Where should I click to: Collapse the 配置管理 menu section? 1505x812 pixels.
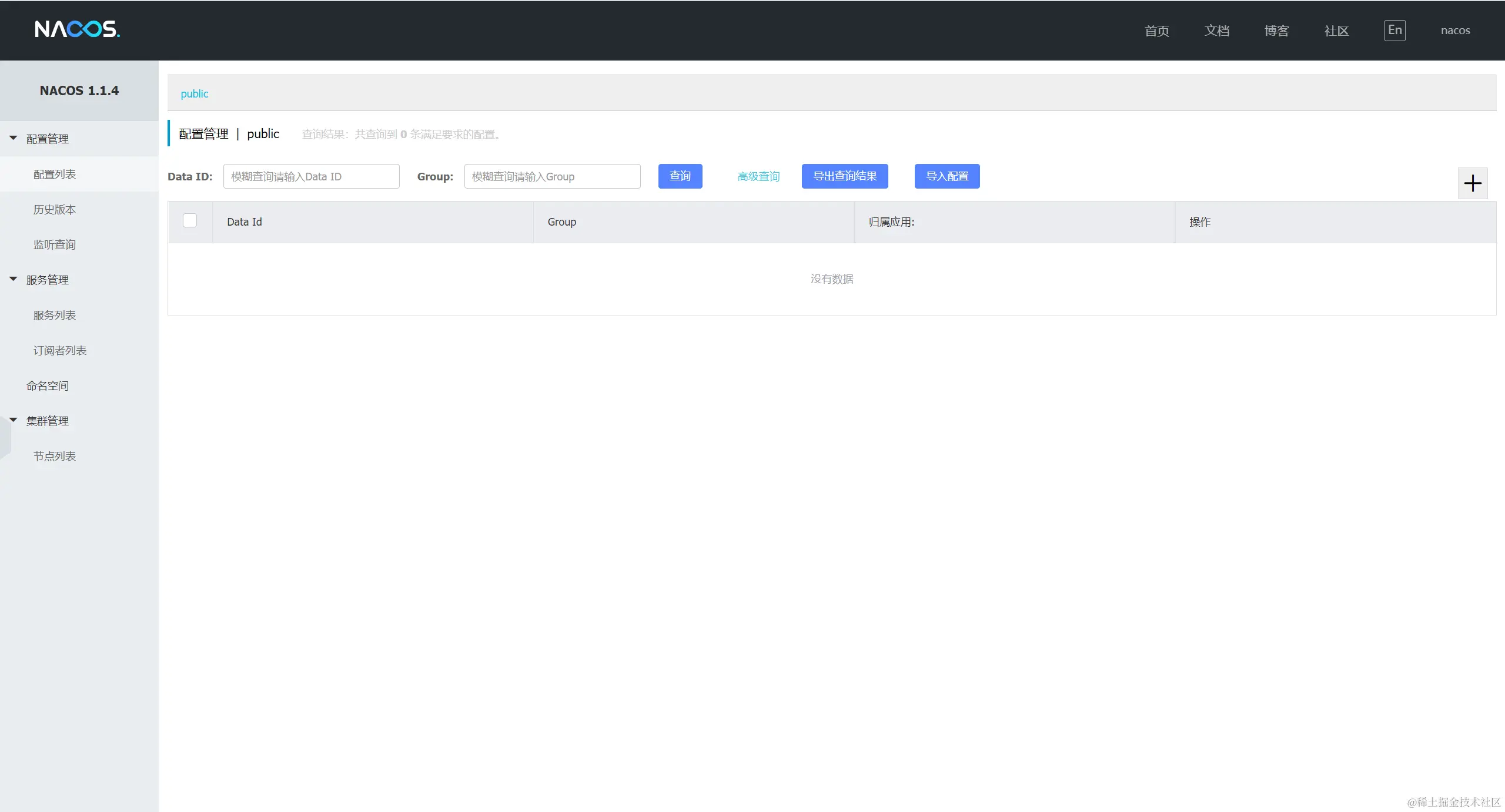[47, 139]
